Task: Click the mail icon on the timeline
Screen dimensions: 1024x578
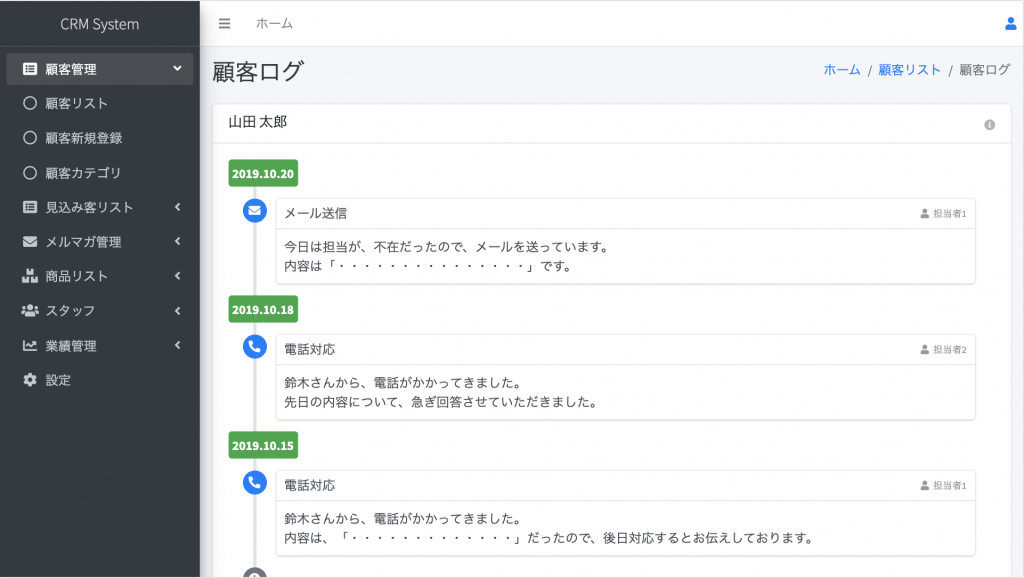Action: [255, 210]
